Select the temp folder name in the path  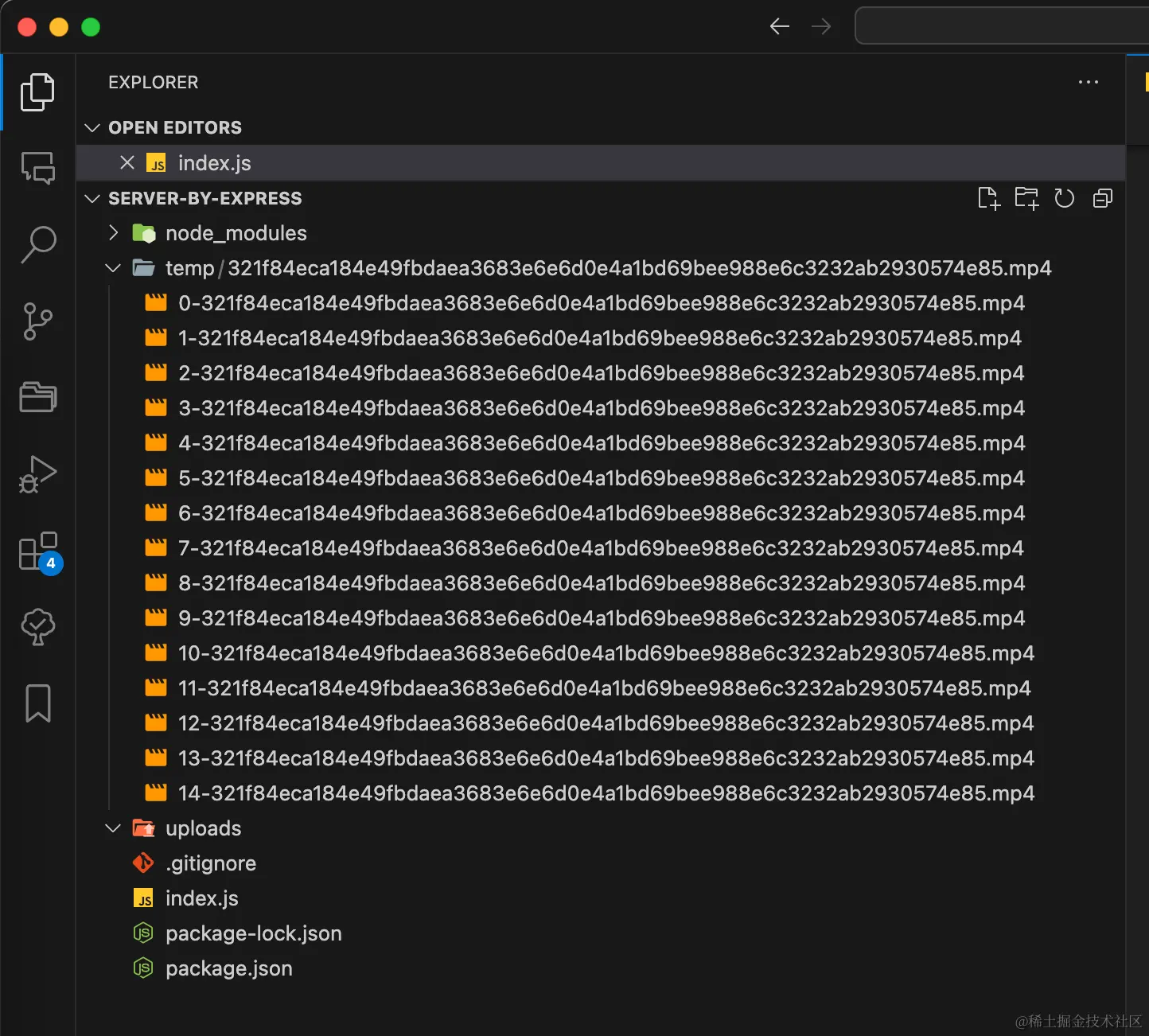coord(189,268)
